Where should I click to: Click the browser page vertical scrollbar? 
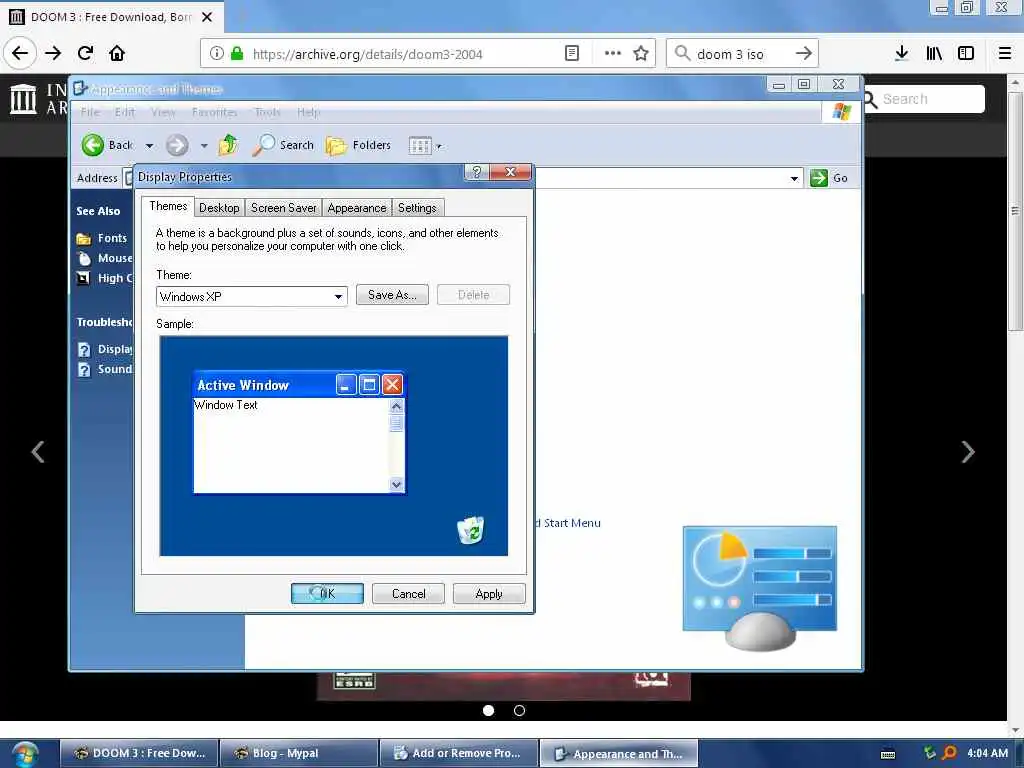click(x=1015, y=210)
